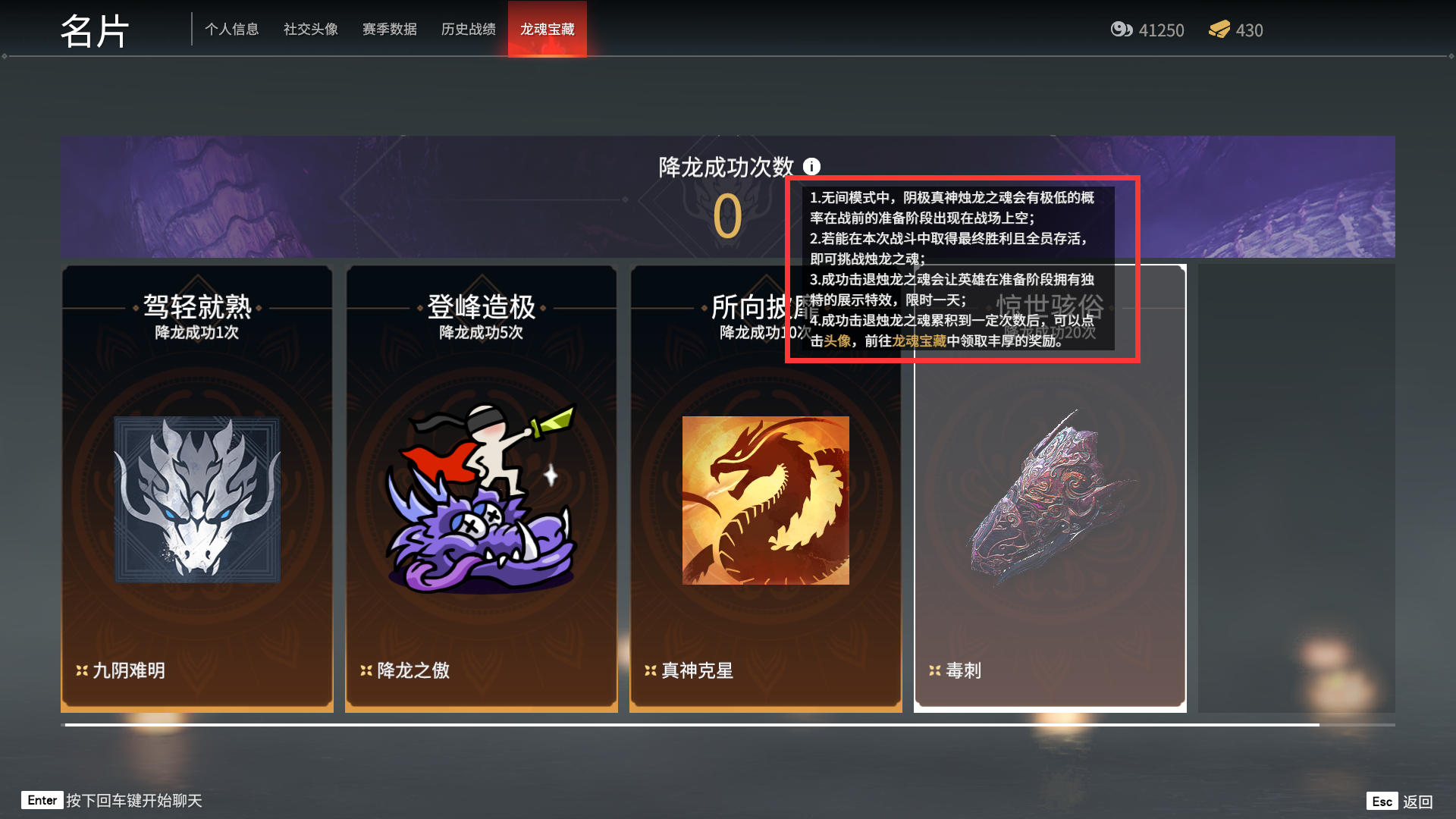Click the Esc 返回 button

[x=1400, y=802]
